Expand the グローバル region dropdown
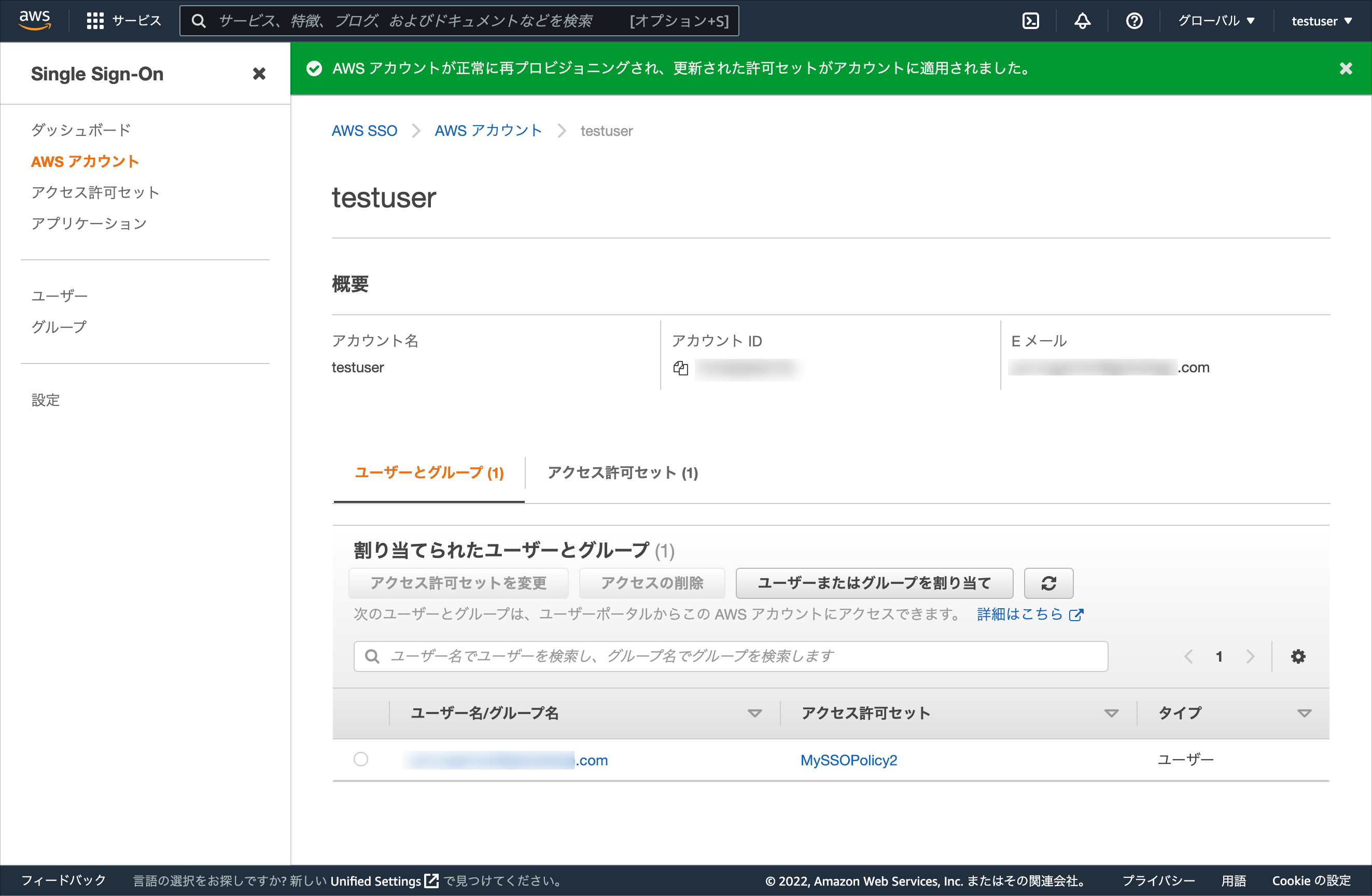Screen dimensions: 1372x896 coord(1216,21)
